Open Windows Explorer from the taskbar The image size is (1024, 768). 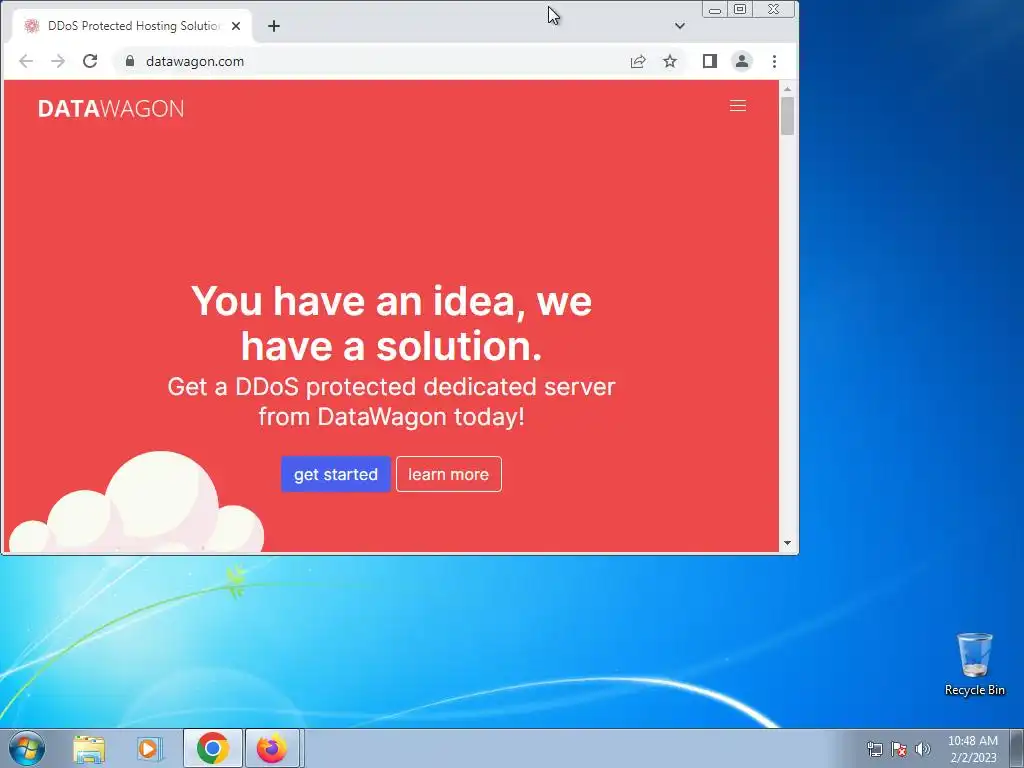pos(89,749)
